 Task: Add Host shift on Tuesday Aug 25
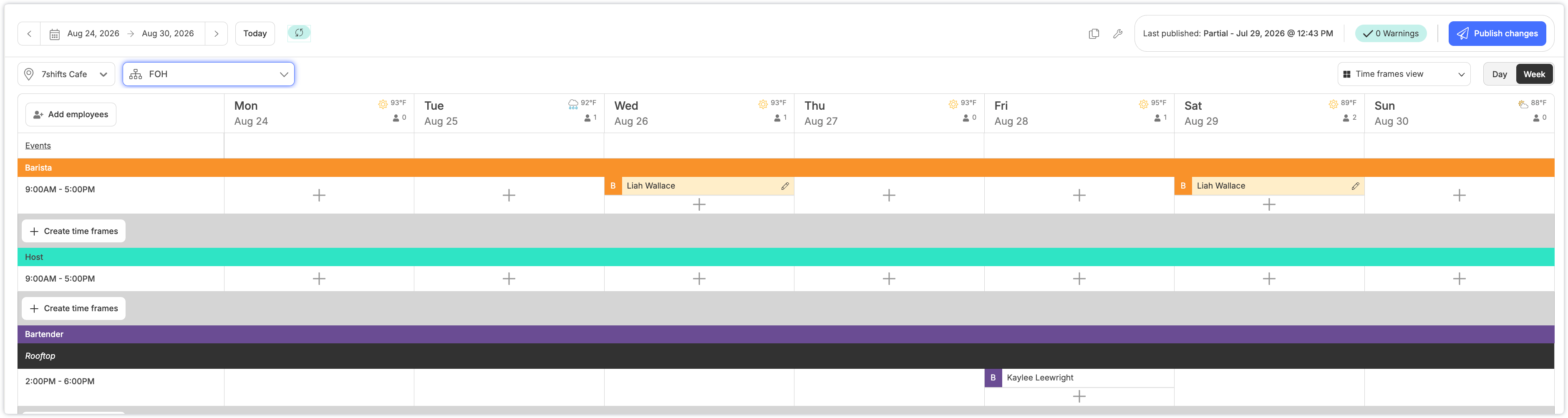[509, 279]
